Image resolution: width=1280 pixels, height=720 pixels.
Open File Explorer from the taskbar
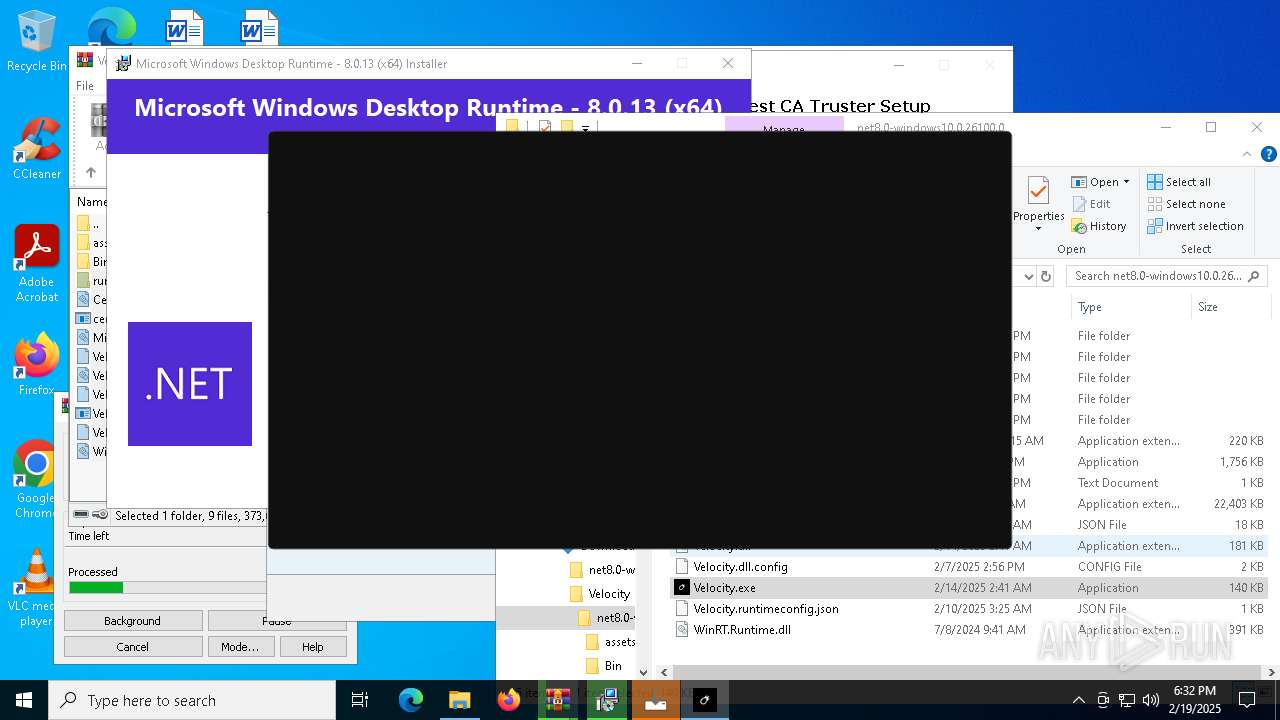(460, 701)
